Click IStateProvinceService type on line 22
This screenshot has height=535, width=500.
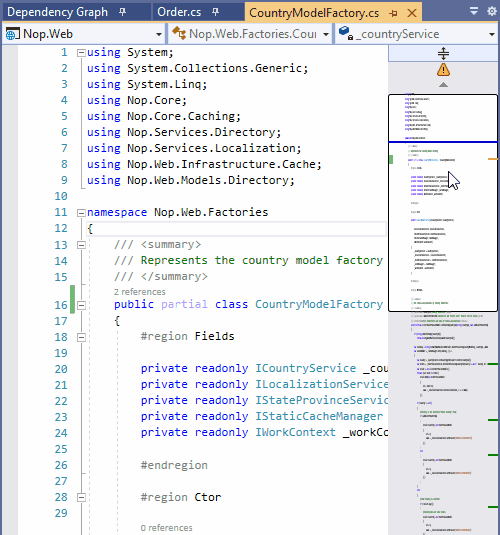[322, 400]
